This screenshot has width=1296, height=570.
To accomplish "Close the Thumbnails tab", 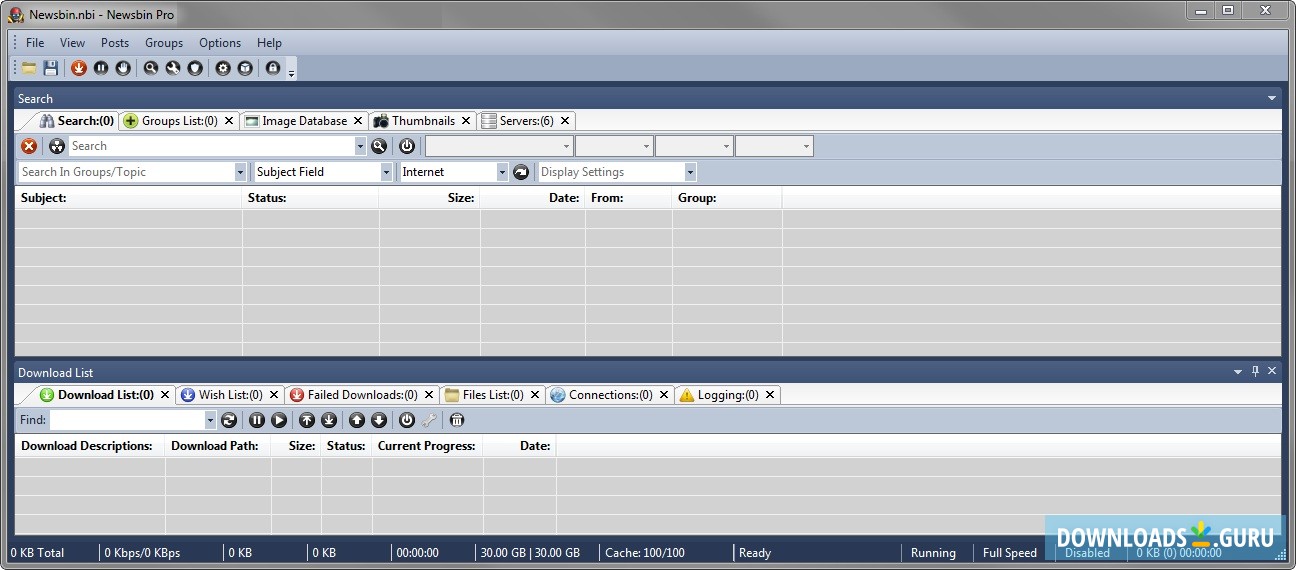I will (466, 121).
